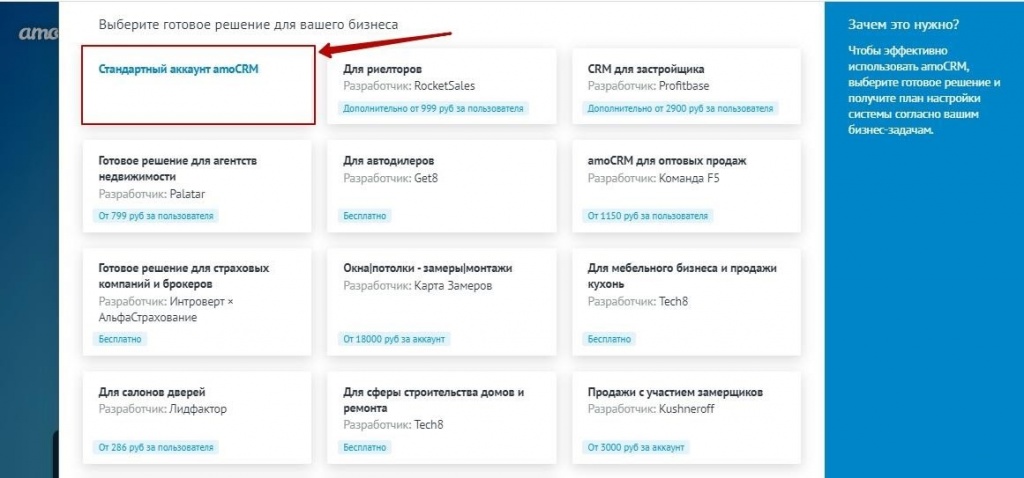Image resolution: width=1024 pixels, height=478 pixels.
Task: Click the 'От 799 руб за пользователя' badge
Action: coord(156,215)
